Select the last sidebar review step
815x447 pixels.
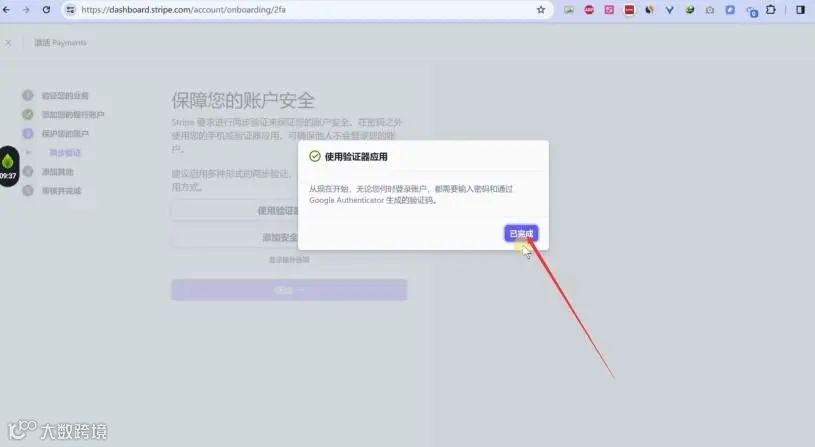(x=52, y=191)
